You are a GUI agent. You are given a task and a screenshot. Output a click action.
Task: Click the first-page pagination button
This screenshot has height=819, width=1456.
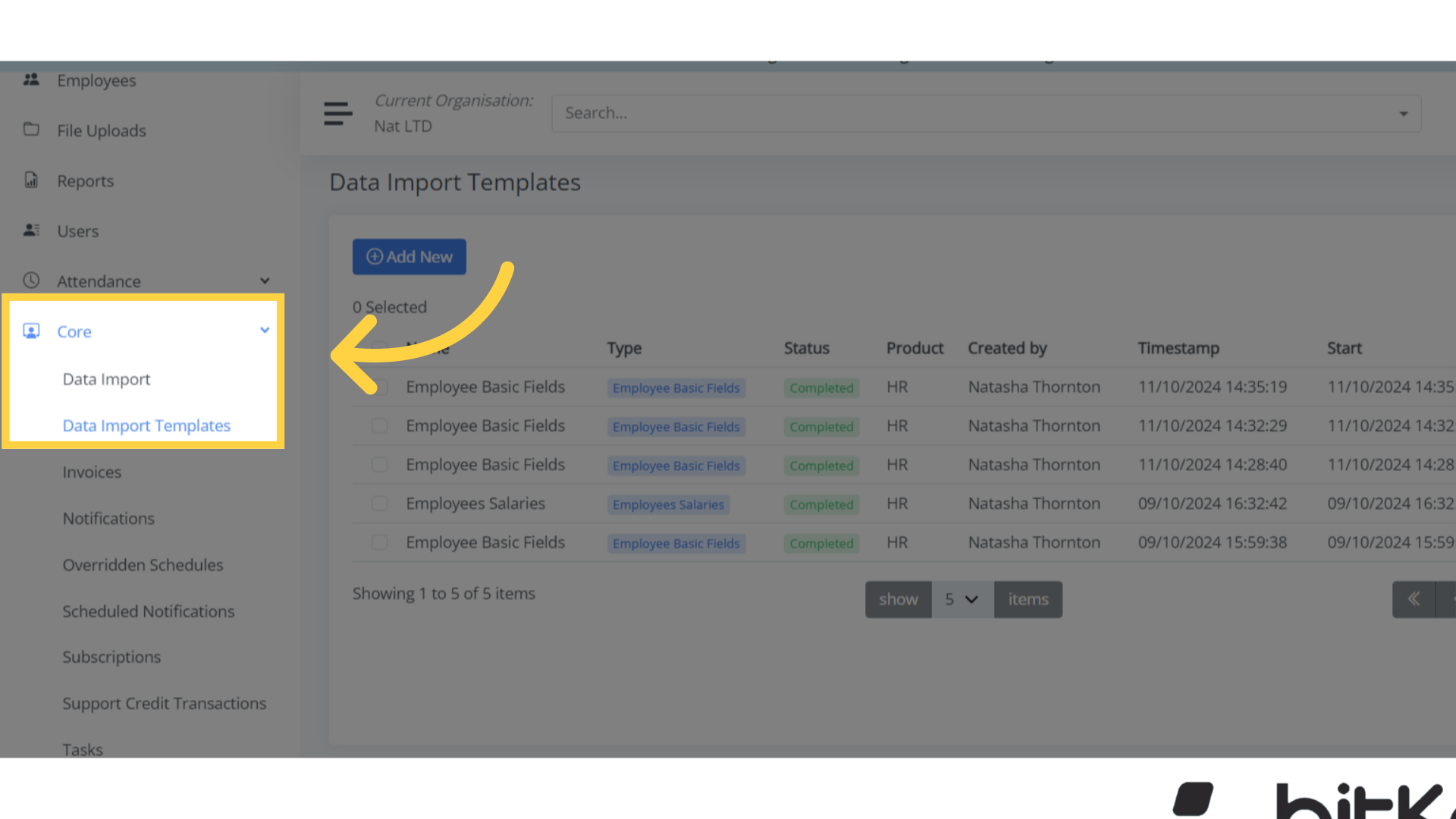coord(1414,599)
